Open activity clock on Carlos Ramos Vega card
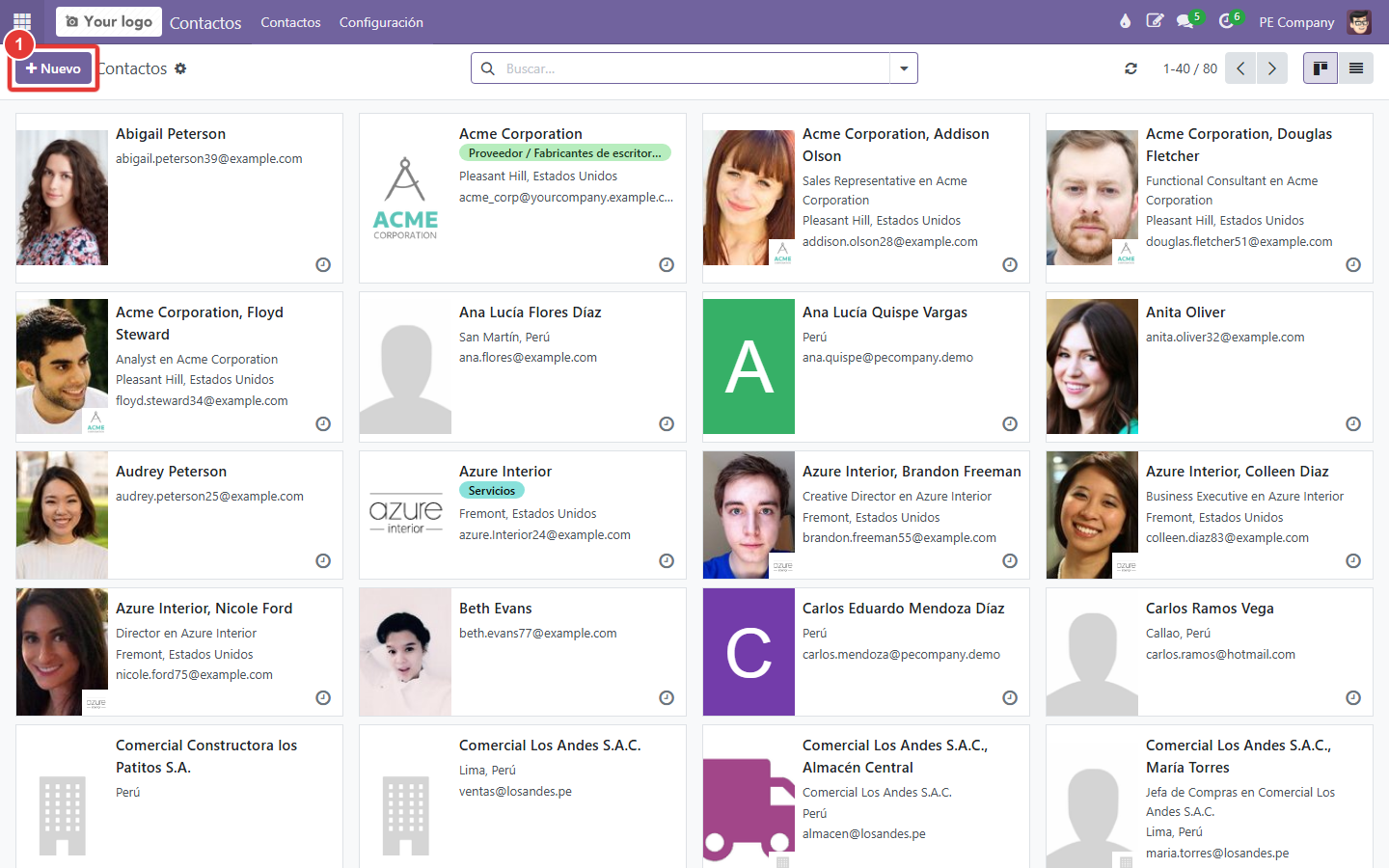The width and height of the screenshot is (1389, 868). tap(1353, 697)
